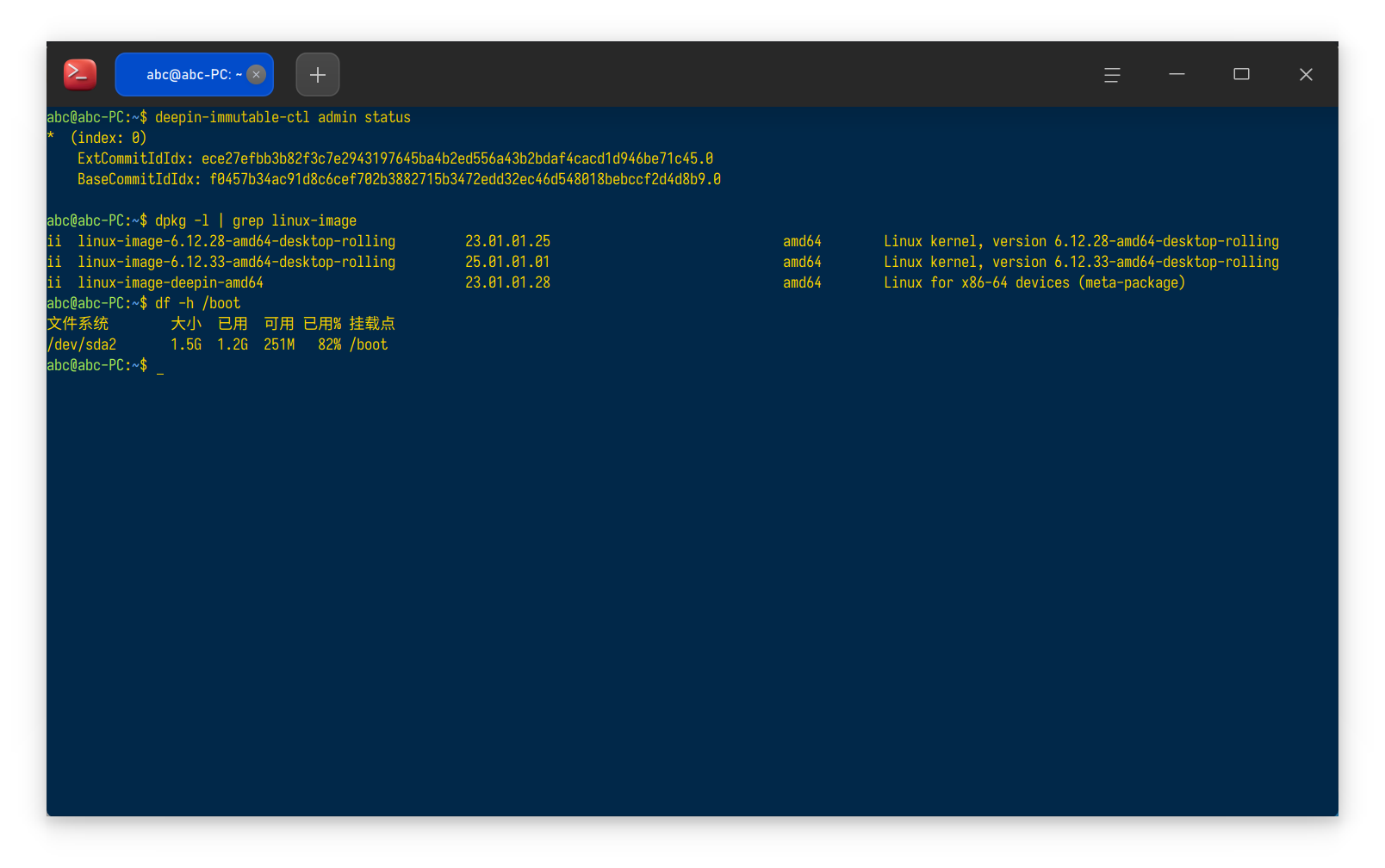This screenshot has width=1385, height=868.
Task: Click the /dev/sda2 filesystem entry
Action: [x=82, y=344]
